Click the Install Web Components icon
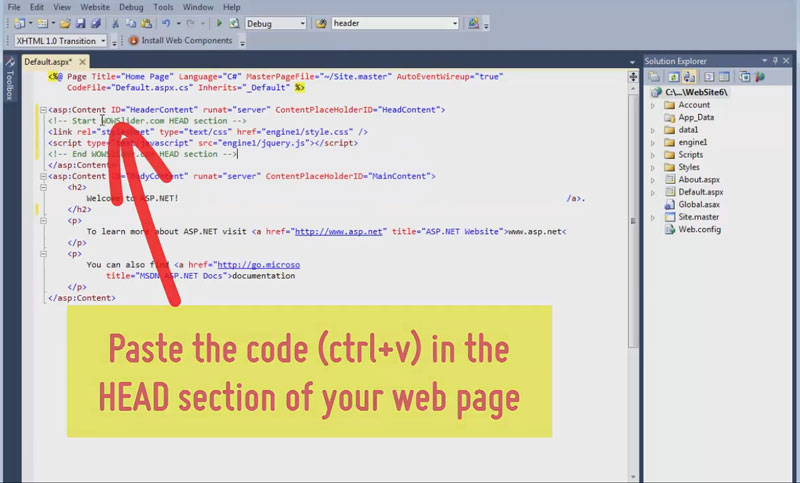Viewport: 800px width, 483px height. click(134, 40)
